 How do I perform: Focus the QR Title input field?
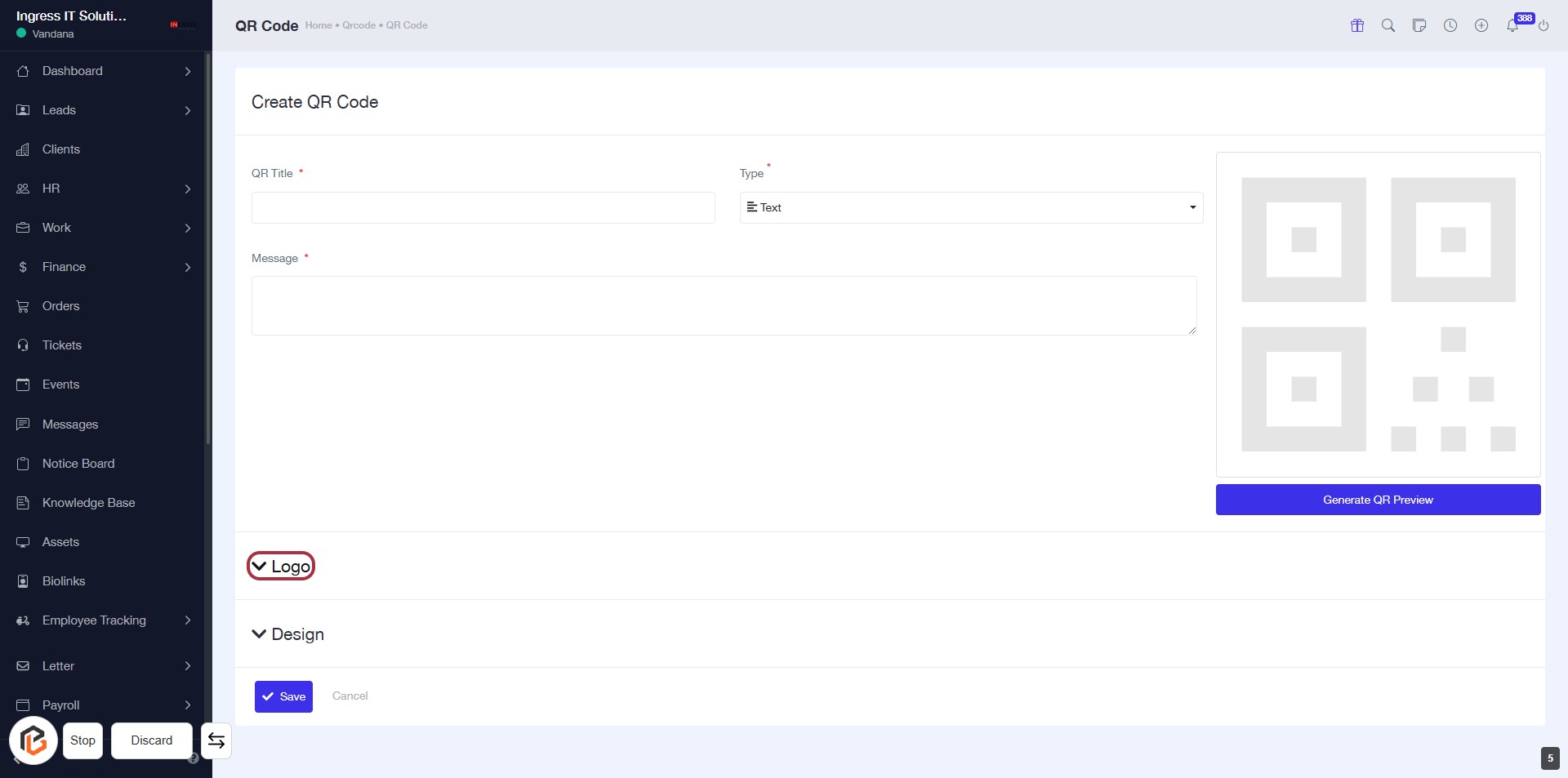pyautogui.click(x=483, y=207)
